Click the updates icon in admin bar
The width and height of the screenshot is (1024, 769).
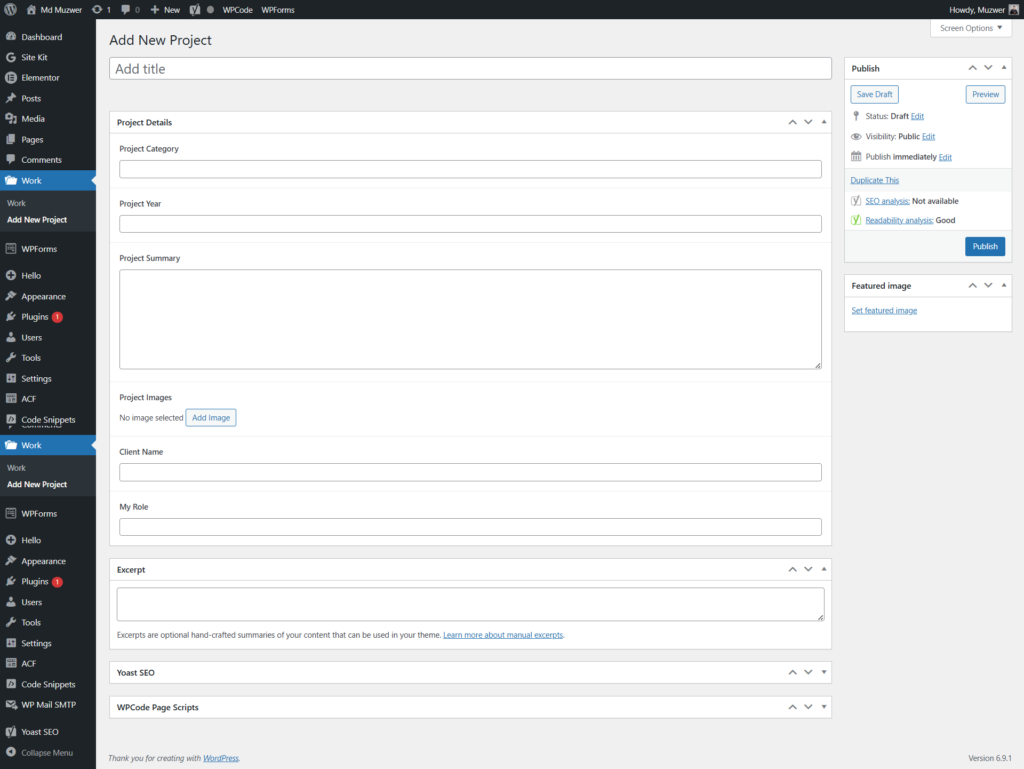pos(101,9)
